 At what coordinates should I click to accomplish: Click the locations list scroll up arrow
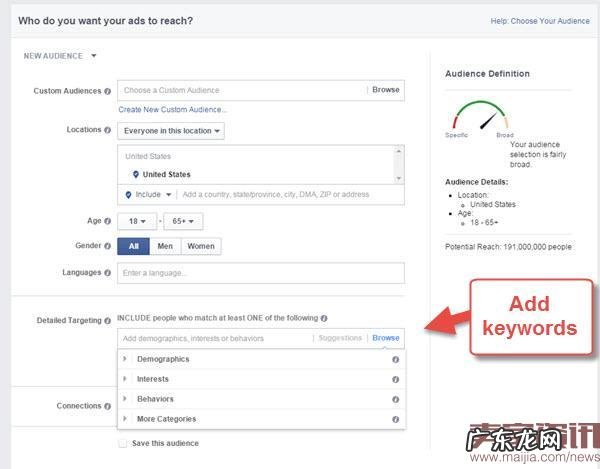click(x=399, y=151)
